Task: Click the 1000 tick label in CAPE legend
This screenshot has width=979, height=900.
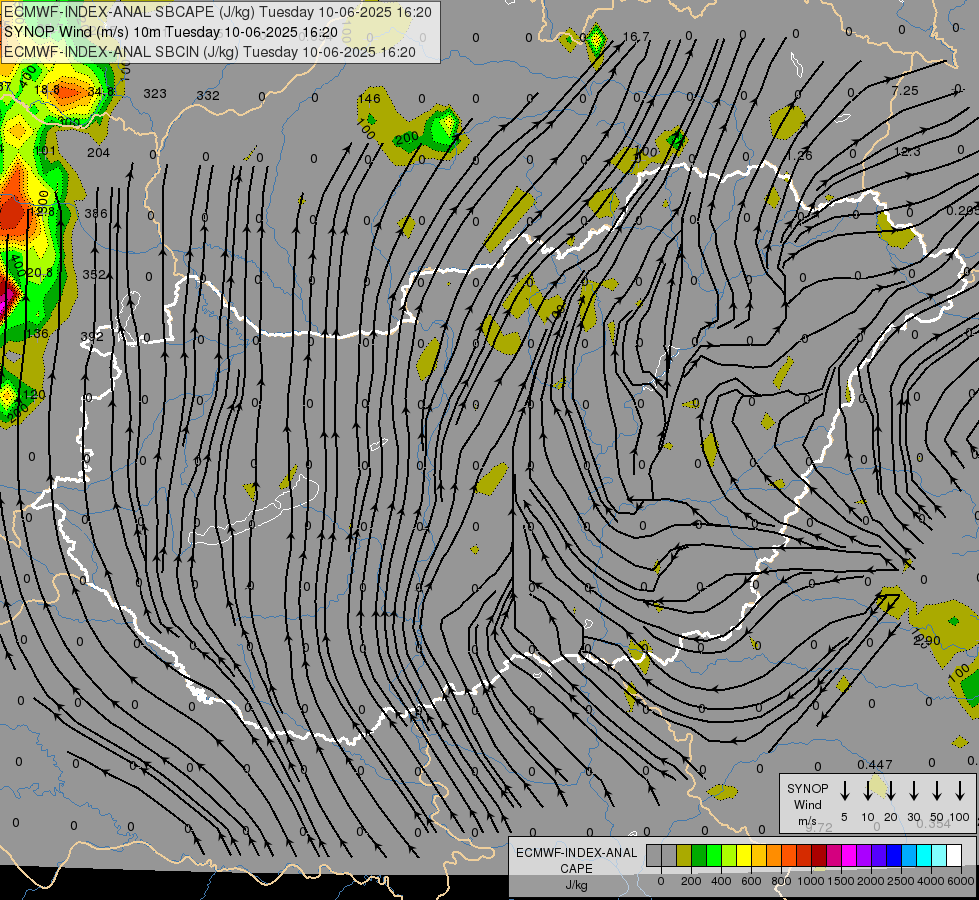Action: tap(811, 881)
